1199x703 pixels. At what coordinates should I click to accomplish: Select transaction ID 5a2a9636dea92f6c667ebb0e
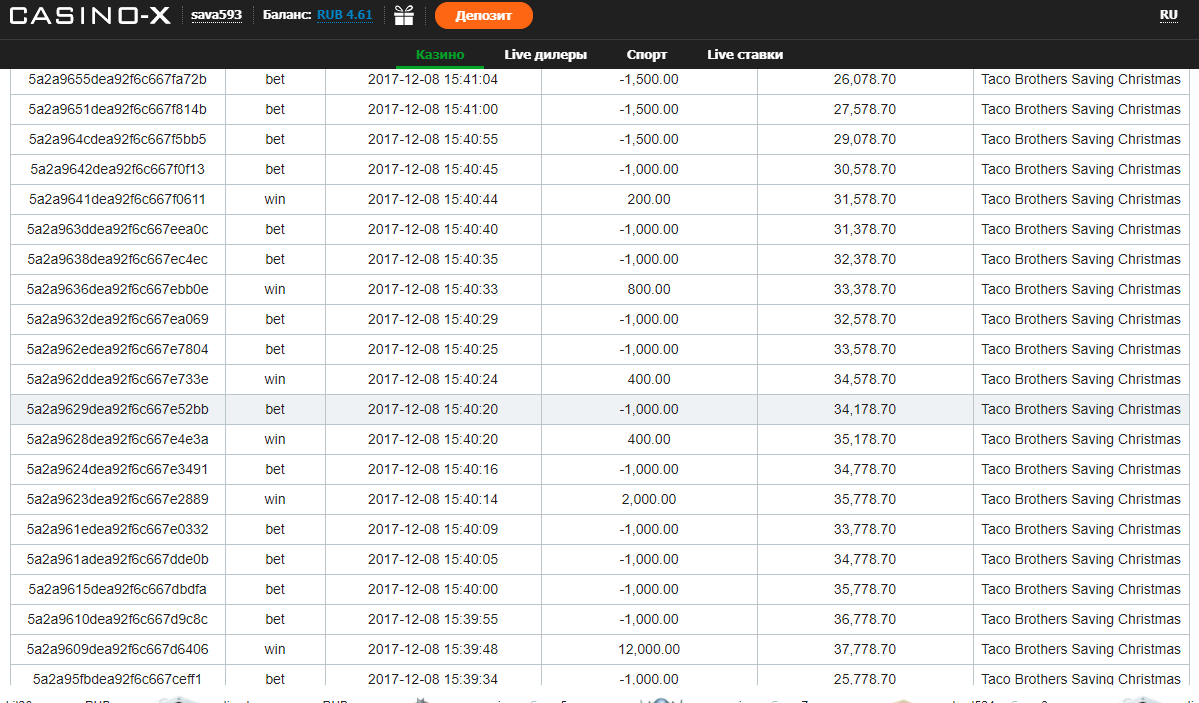coord(118,289)
